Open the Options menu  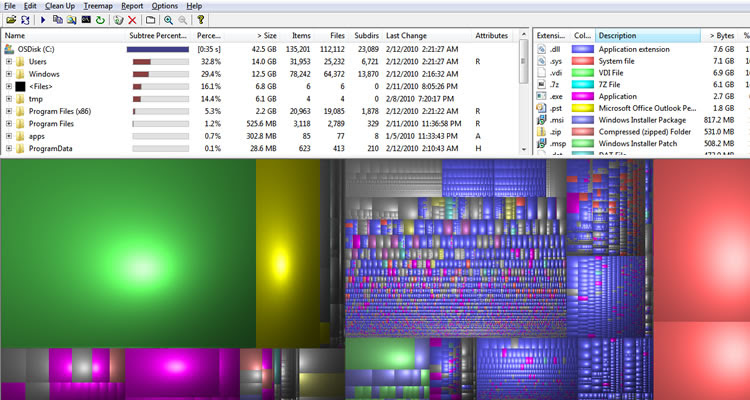(165, 6)
